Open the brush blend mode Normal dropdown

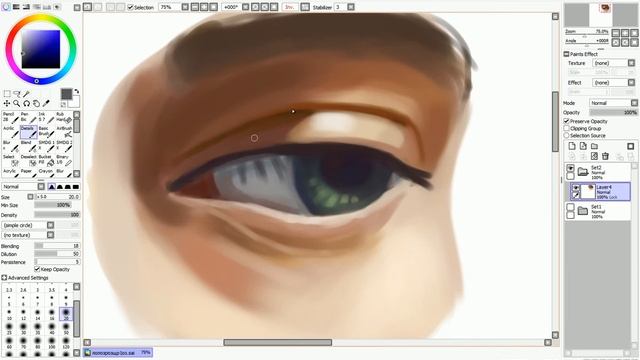tap(23, 187)
